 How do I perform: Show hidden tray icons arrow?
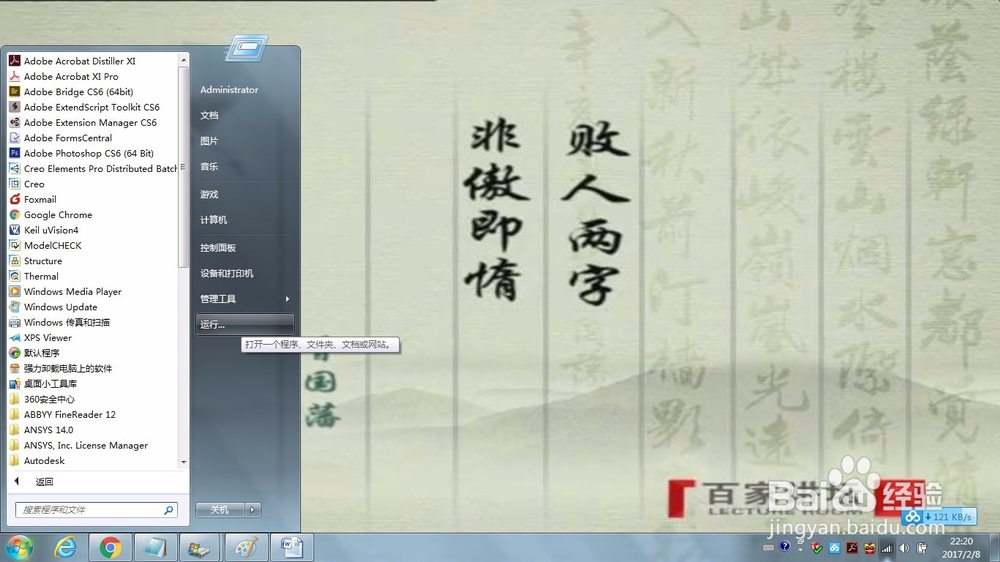pyautogui.click(x=800, y=549)
